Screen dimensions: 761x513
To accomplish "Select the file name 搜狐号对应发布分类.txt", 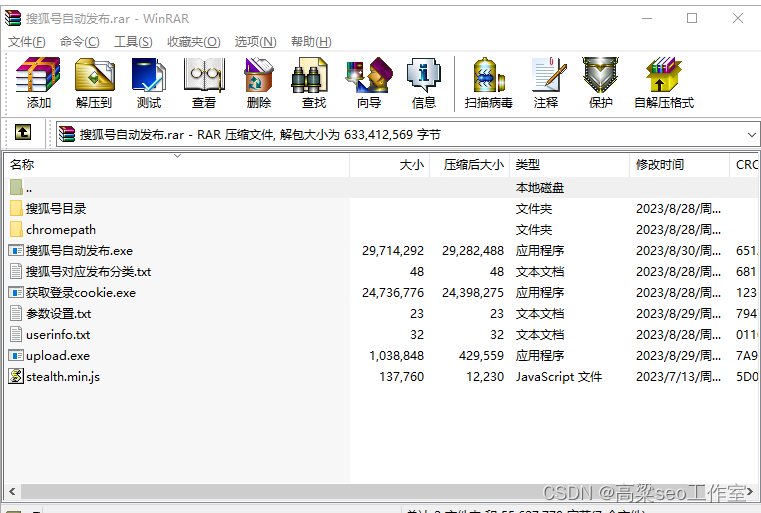I will (88, 272).
